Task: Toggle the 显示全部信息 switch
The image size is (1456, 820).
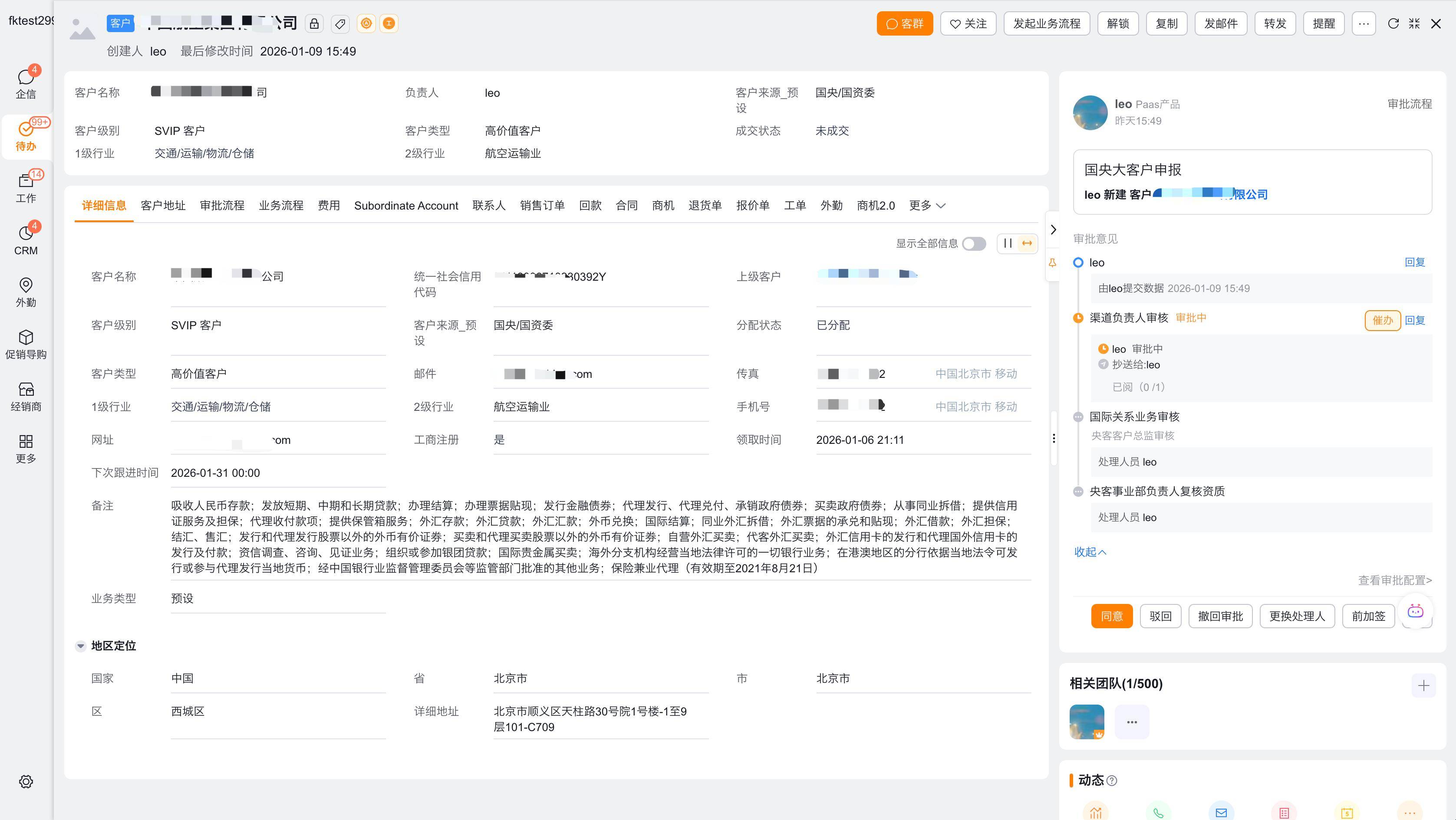Action: pyautogui.click(x=974, y=244)
